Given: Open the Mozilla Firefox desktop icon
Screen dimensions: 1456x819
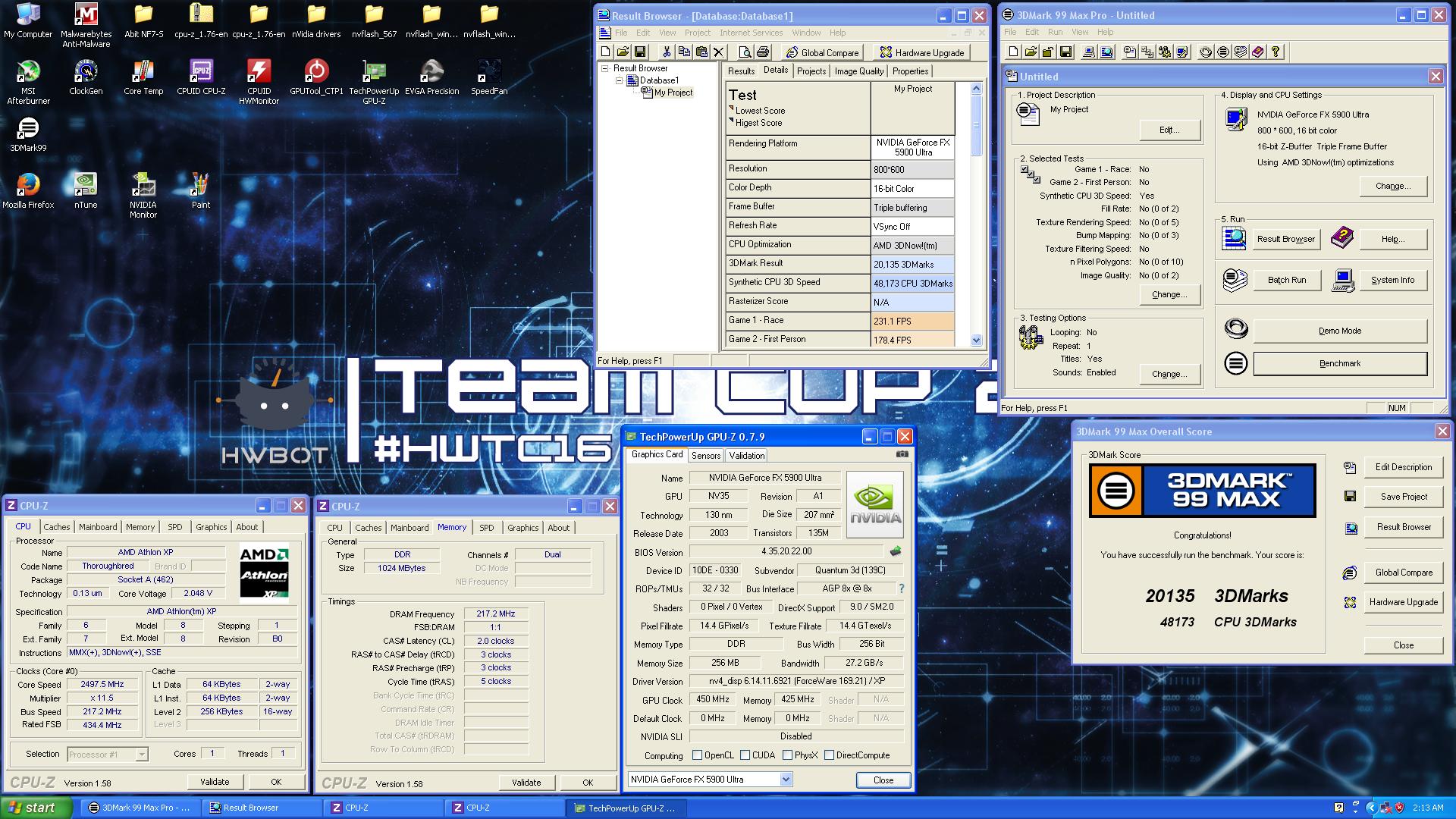Looking at the screenshot, I should (28, 191).
